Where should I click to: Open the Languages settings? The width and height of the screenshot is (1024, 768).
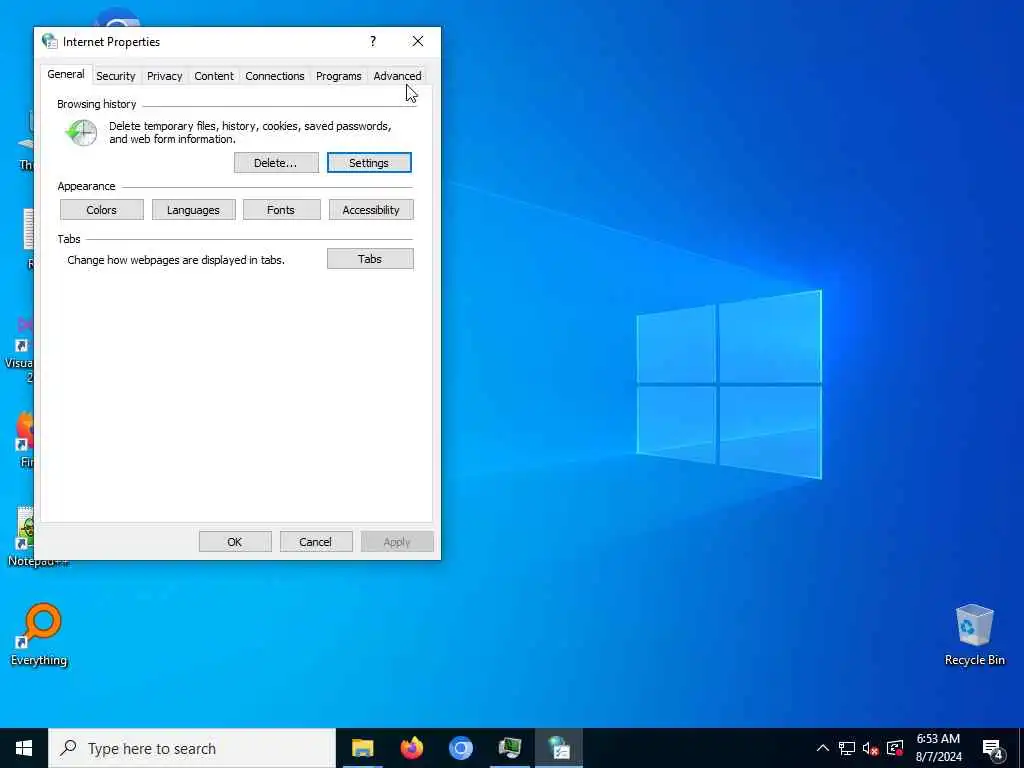pyautogui.click(x=193, y=210)
